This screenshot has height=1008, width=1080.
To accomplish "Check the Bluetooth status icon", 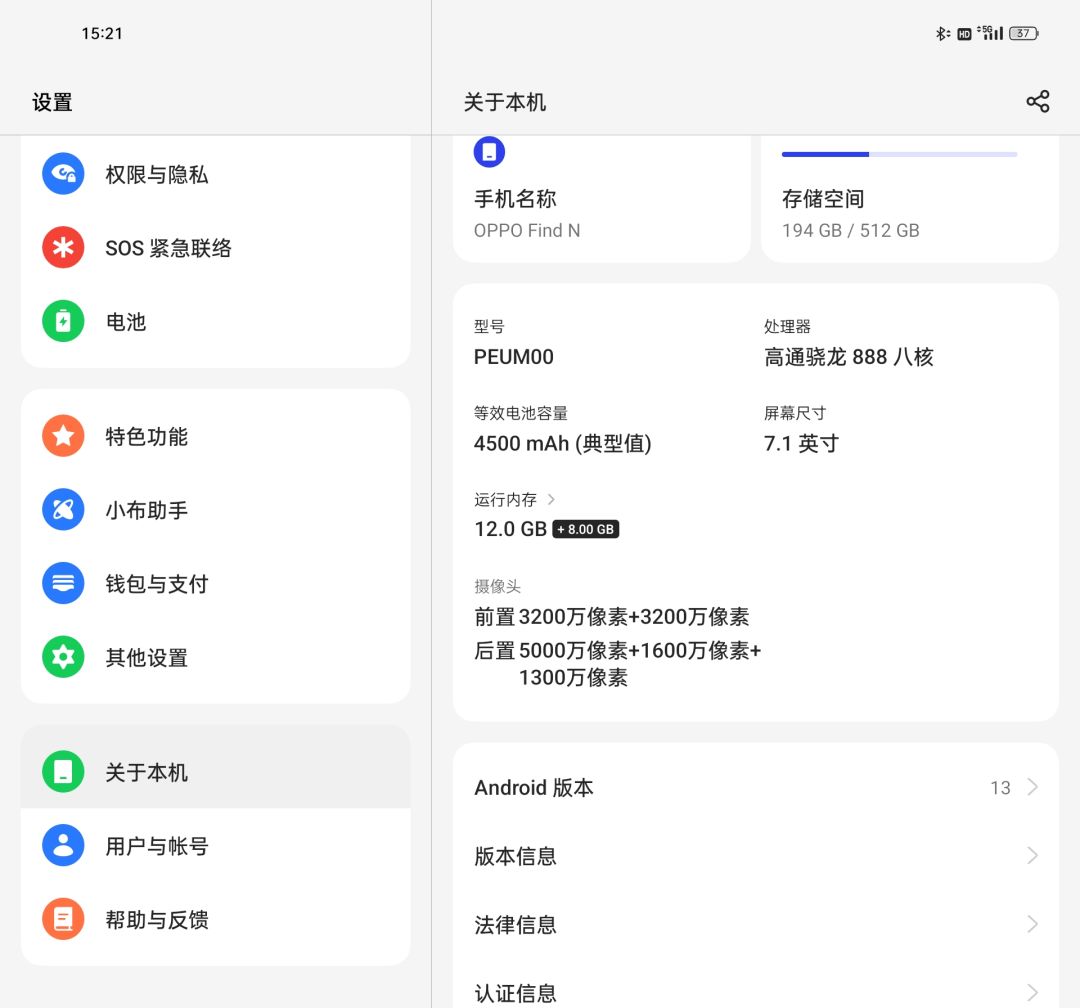I will pos(943,33).
